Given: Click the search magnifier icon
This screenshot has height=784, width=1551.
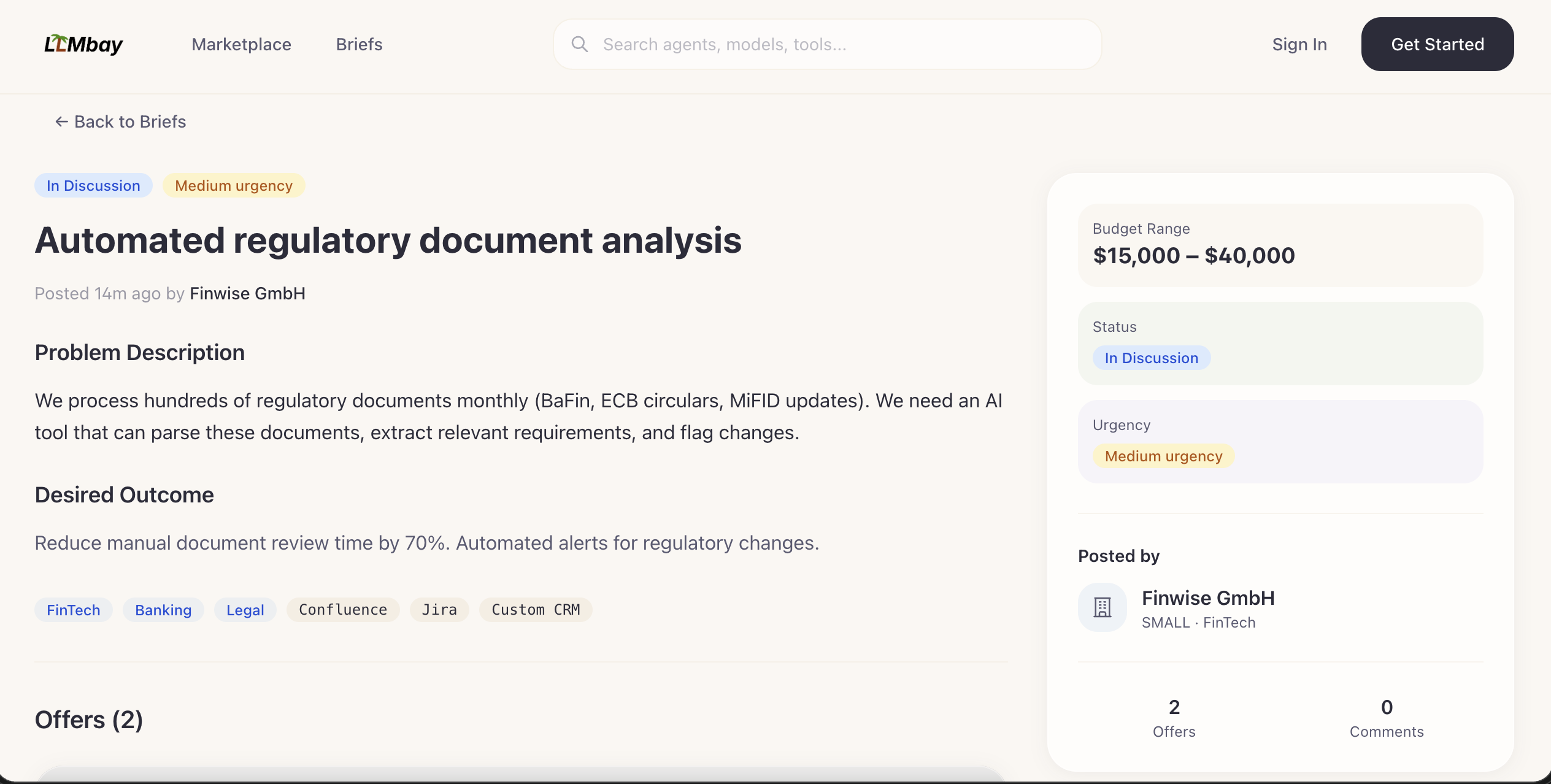Looking at the screenshot, I should click(x=580, y=44).
